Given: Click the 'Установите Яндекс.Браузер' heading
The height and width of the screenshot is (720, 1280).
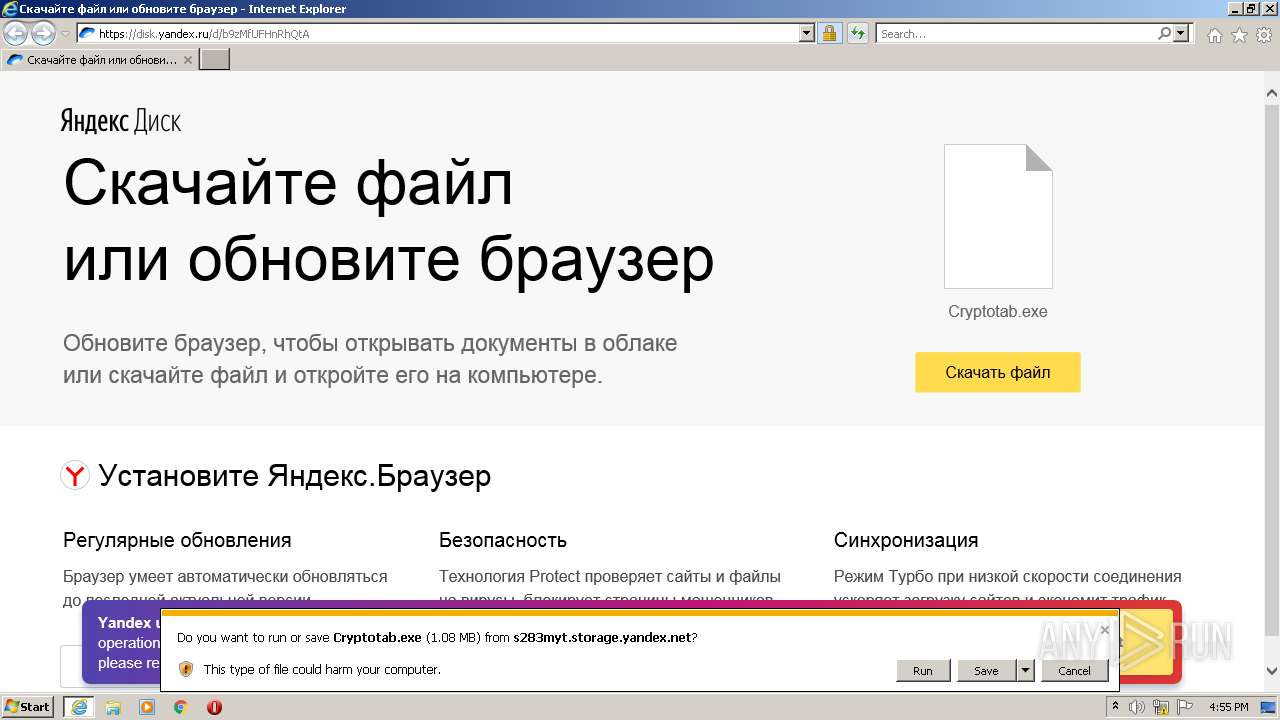Looking at the screenshot, I should tap(294, 475).
